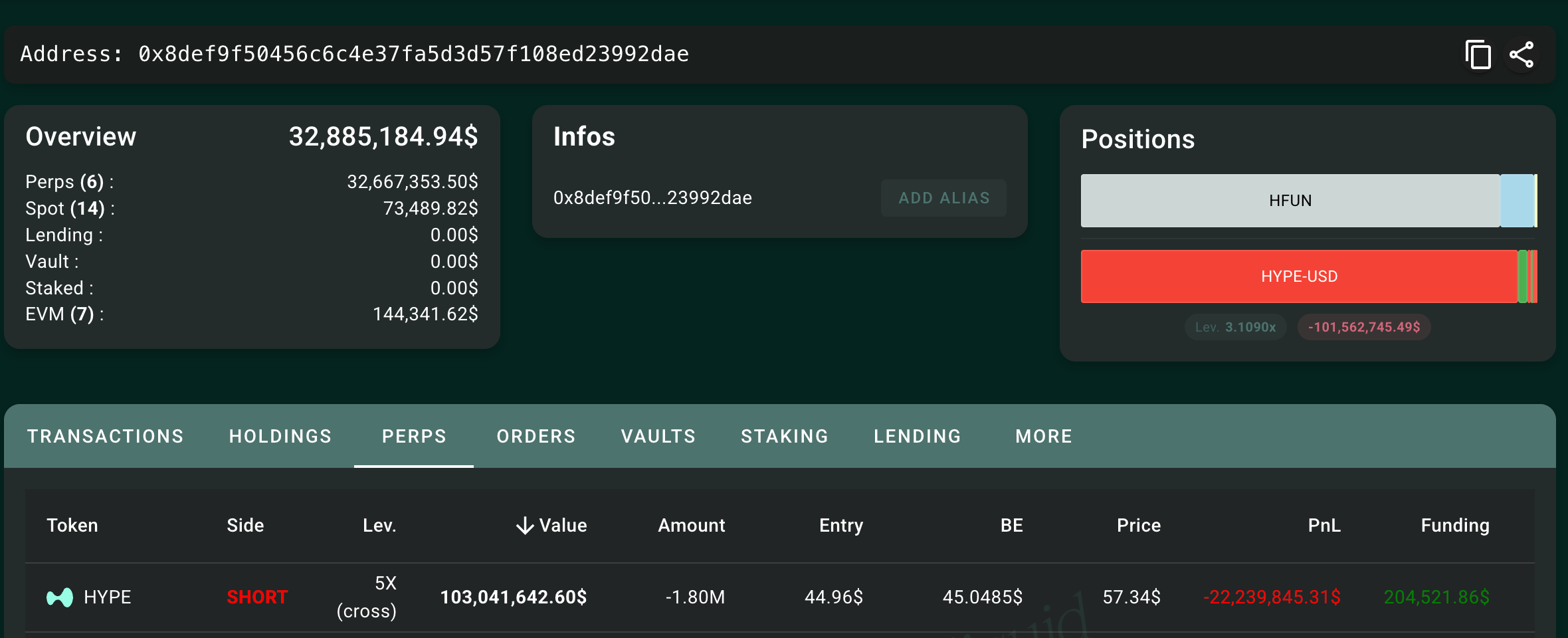Click the 45.0485$ break-even cell
The image size is (1568, 638).
983,597
